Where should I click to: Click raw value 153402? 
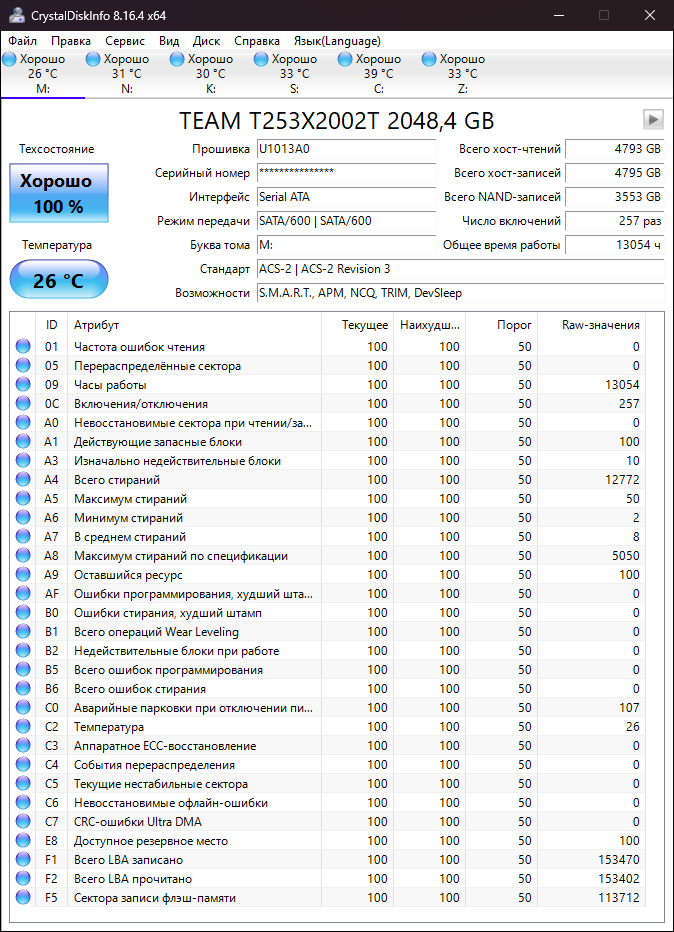click(618, 879)
